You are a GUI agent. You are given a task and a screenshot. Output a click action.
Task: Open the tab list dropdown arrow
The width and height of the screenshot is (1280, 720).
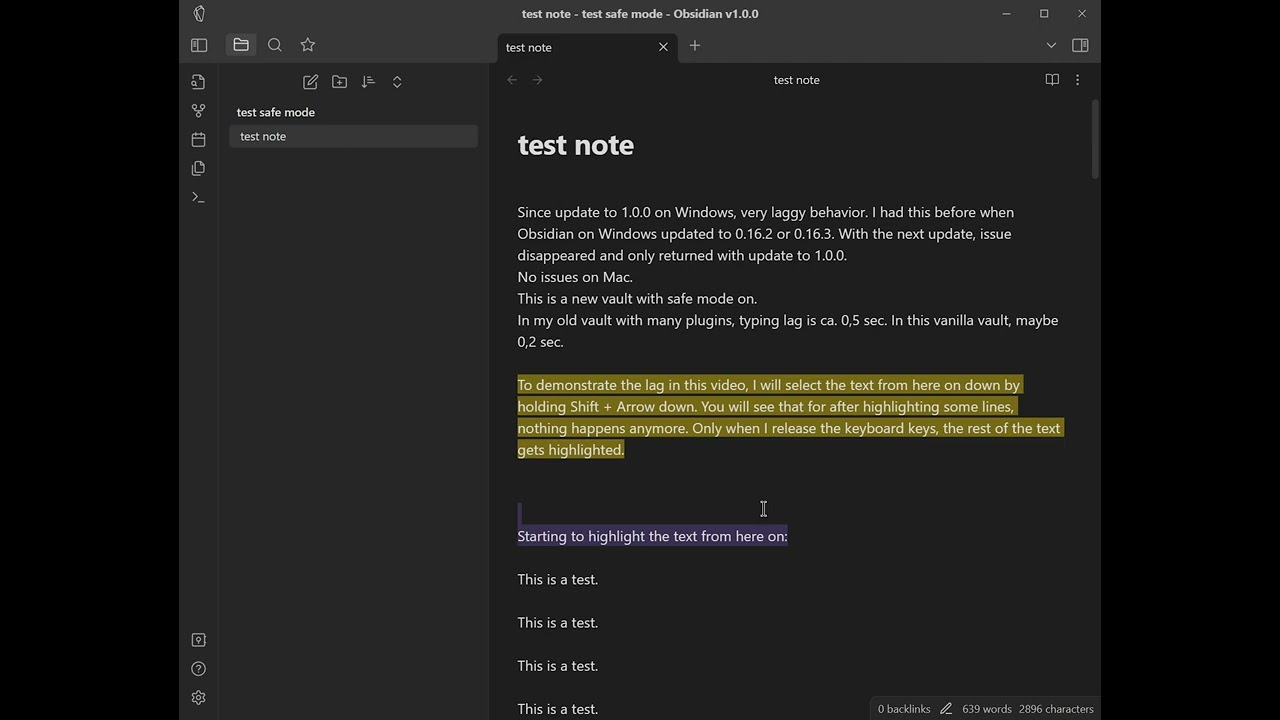coord(1051,45)
